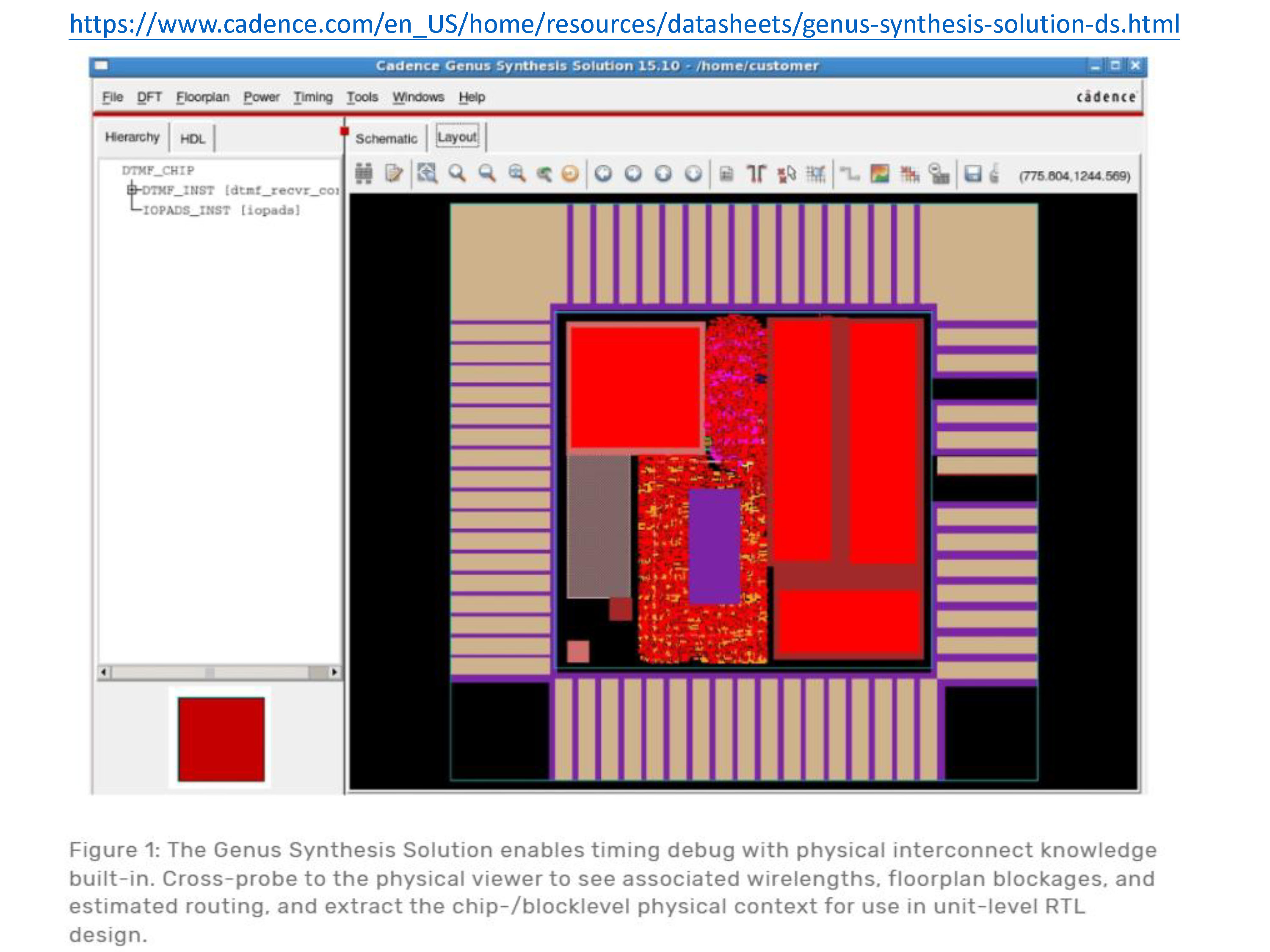This screenshot has width=1270, height=952.
Task: Click the purple block in layout center
Action: 714,546
